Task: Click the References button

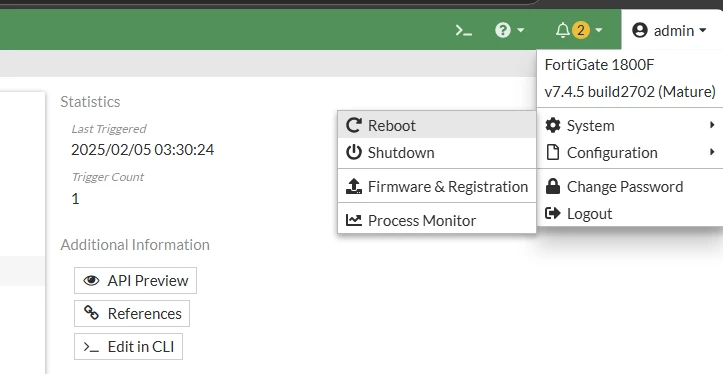Action: 132,314
